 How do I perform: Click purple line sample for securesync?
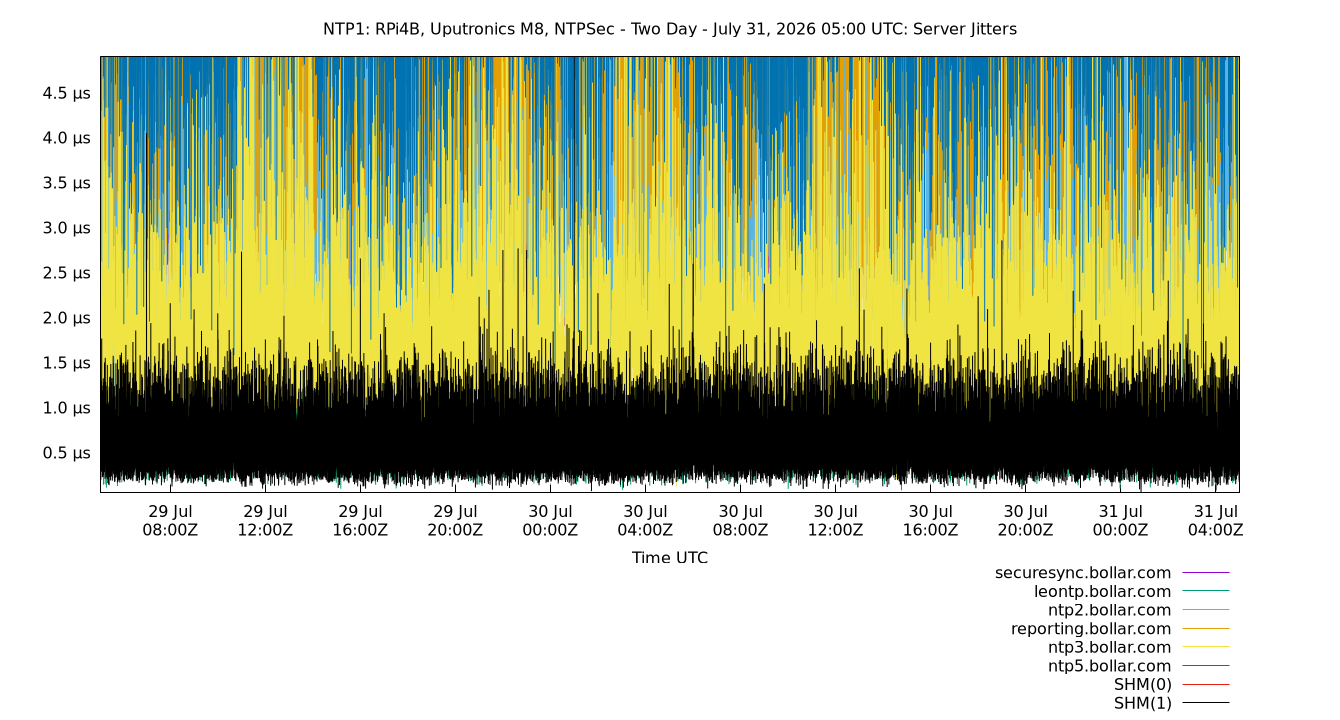point(1206,573)
